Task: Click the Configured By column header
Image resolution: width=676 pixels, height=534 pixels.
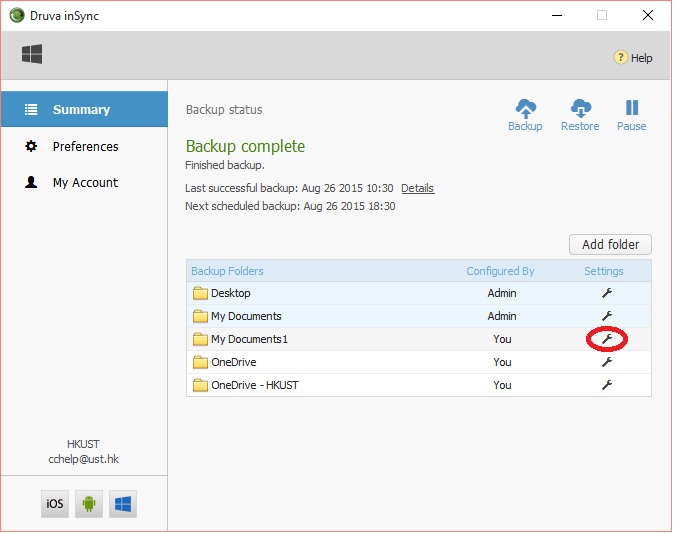Action: pyautogui.click(x=500, y=271)
